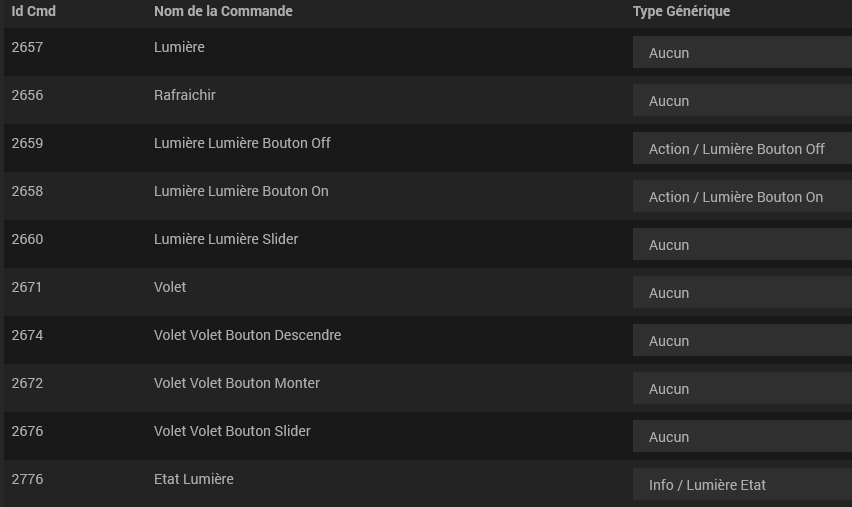Click command ID 2672

[27, 383]
